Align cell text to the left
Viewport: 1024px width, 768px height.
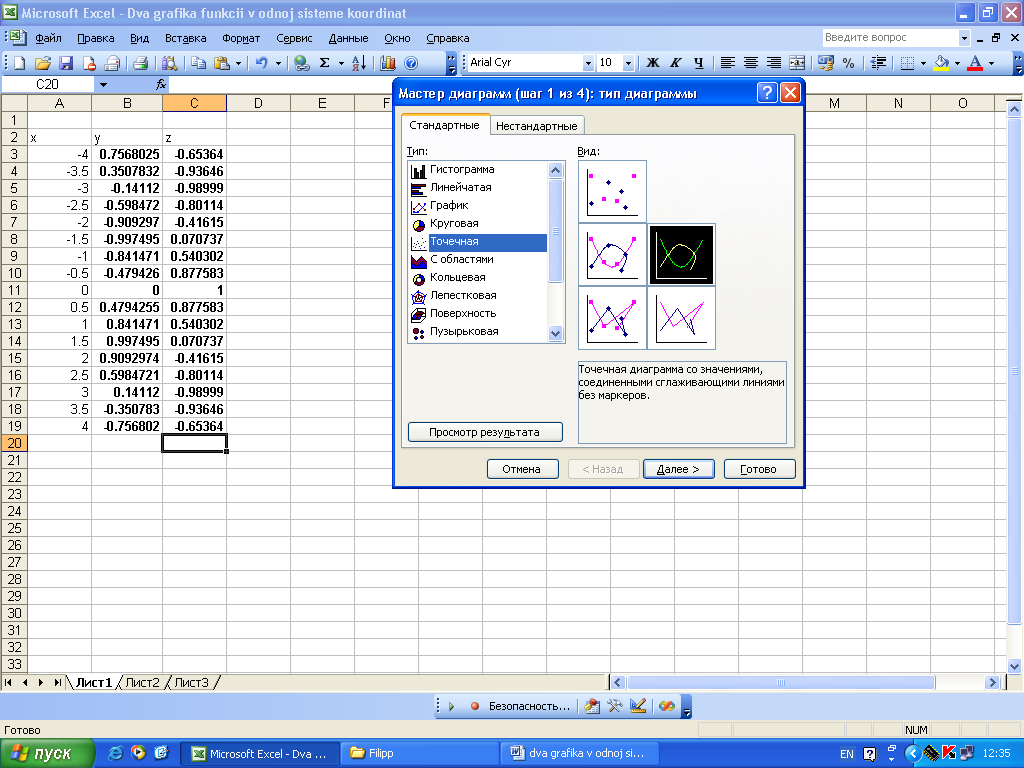(728, 63)
